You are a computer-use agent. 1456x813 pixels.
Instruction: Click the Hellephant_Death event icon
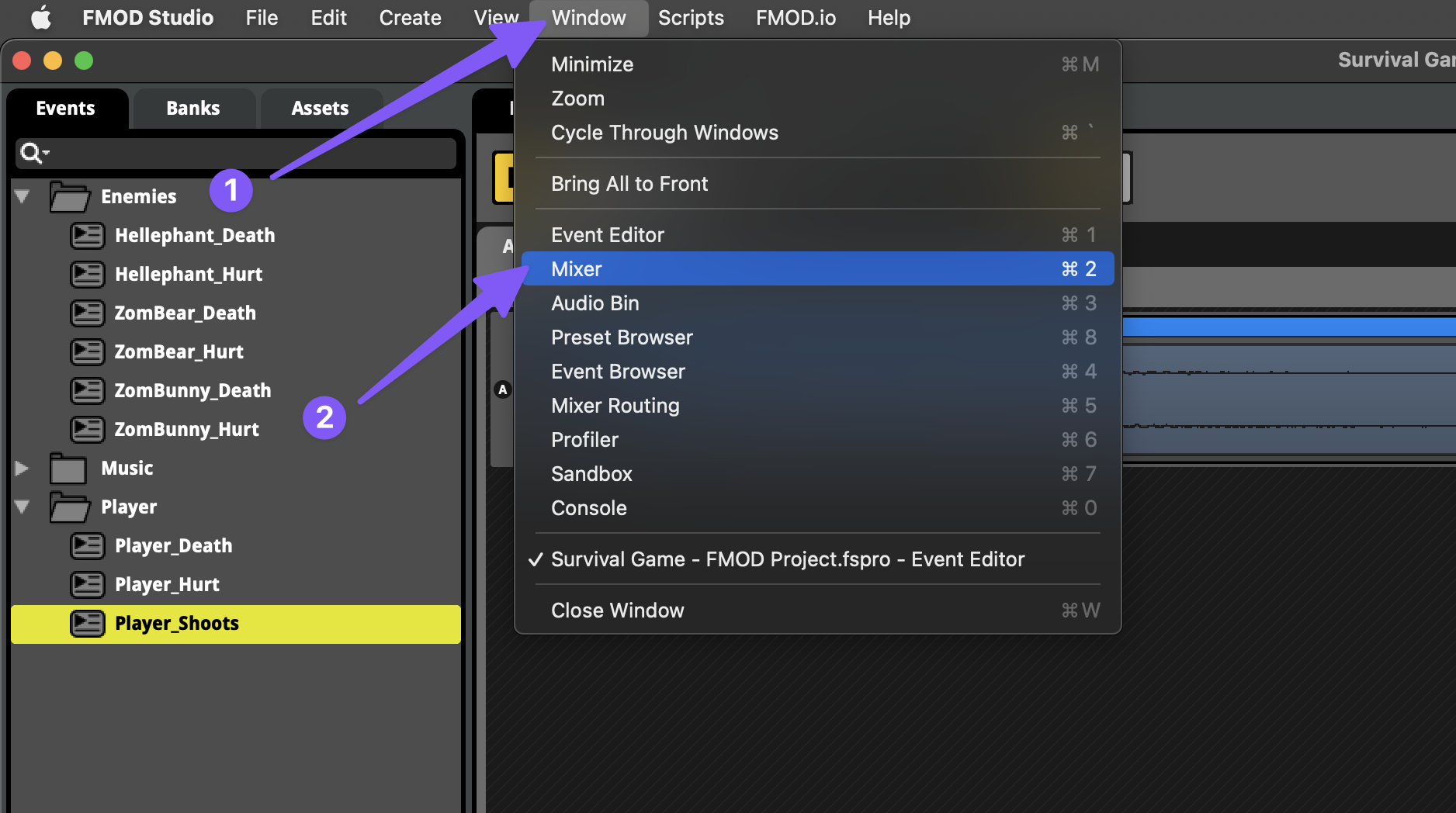[87, 235]
